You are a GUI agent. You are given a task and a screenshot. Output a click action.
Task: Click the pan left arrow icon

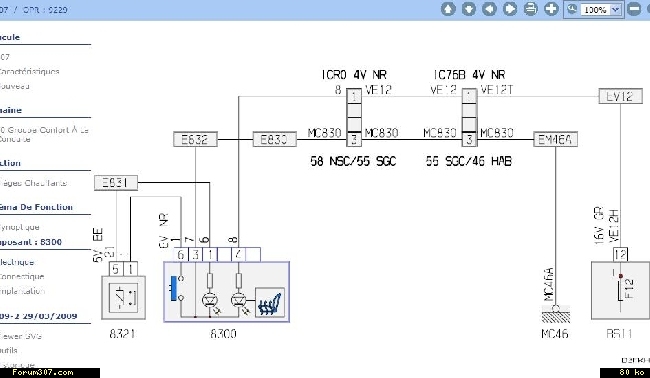[490, 9]
